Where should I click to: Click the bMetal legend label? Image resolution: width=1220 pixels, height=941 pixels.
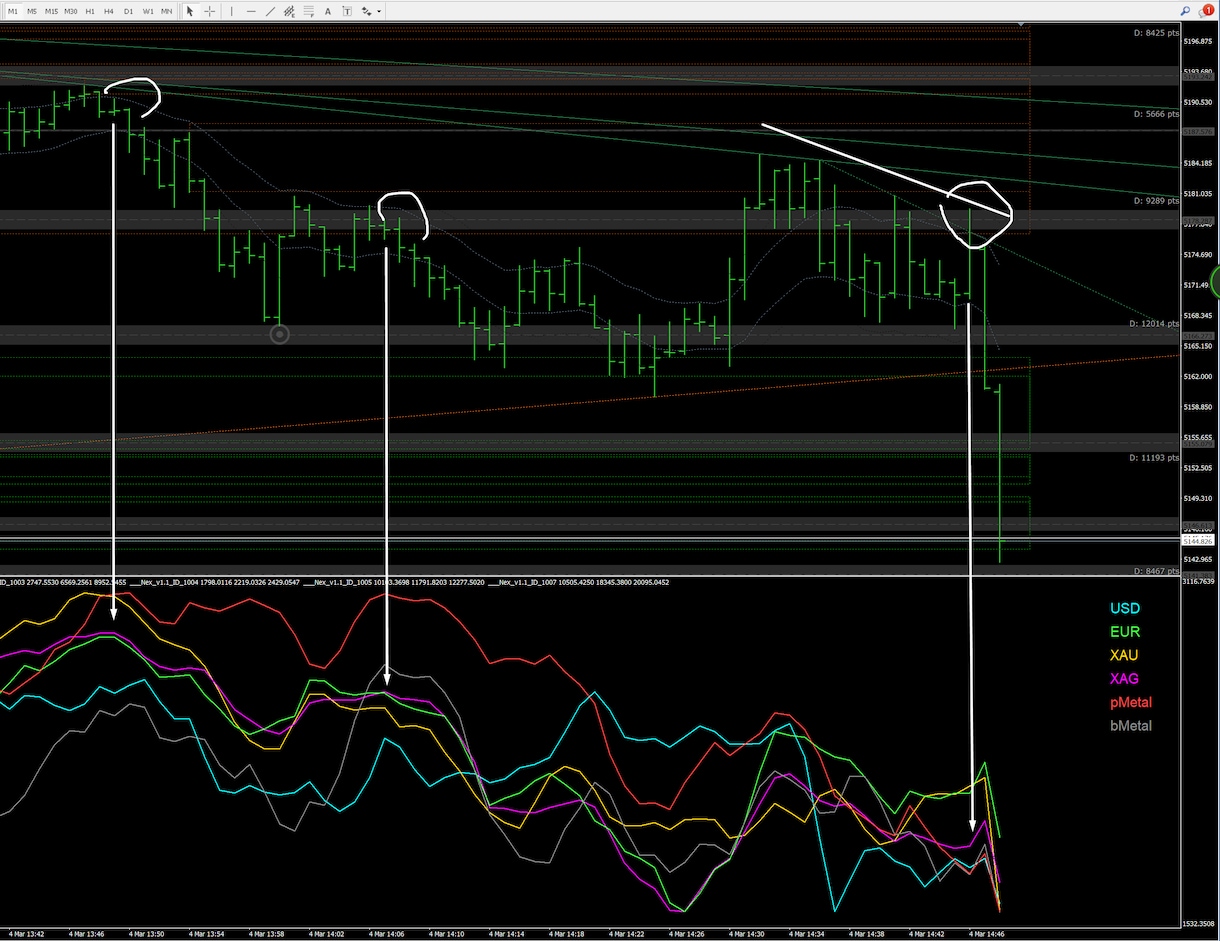pyautogui.click(x=1131, y=726)
